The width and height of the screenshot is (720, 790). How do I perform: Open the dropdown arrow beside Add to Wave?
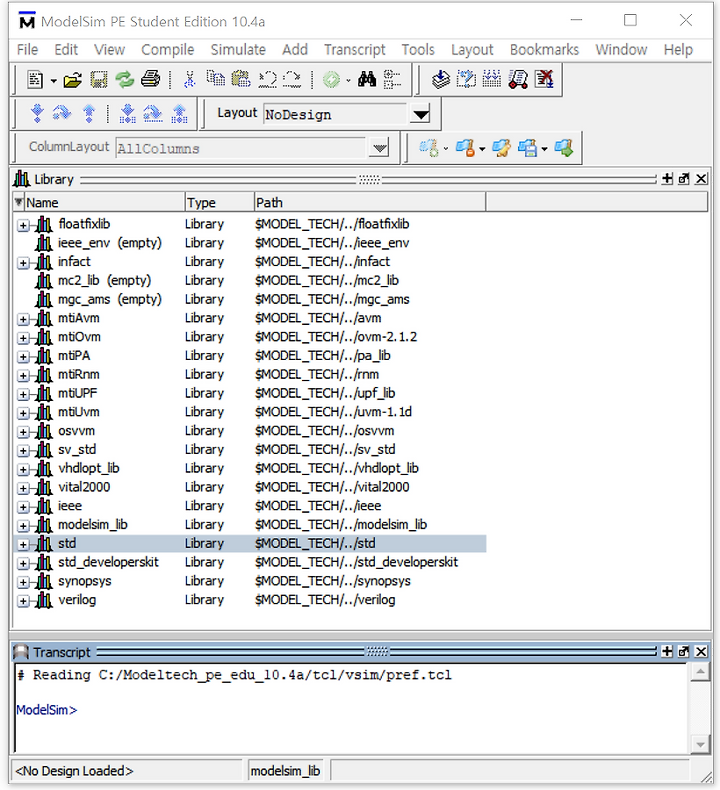pyautogui.click(x=348, y=80)
